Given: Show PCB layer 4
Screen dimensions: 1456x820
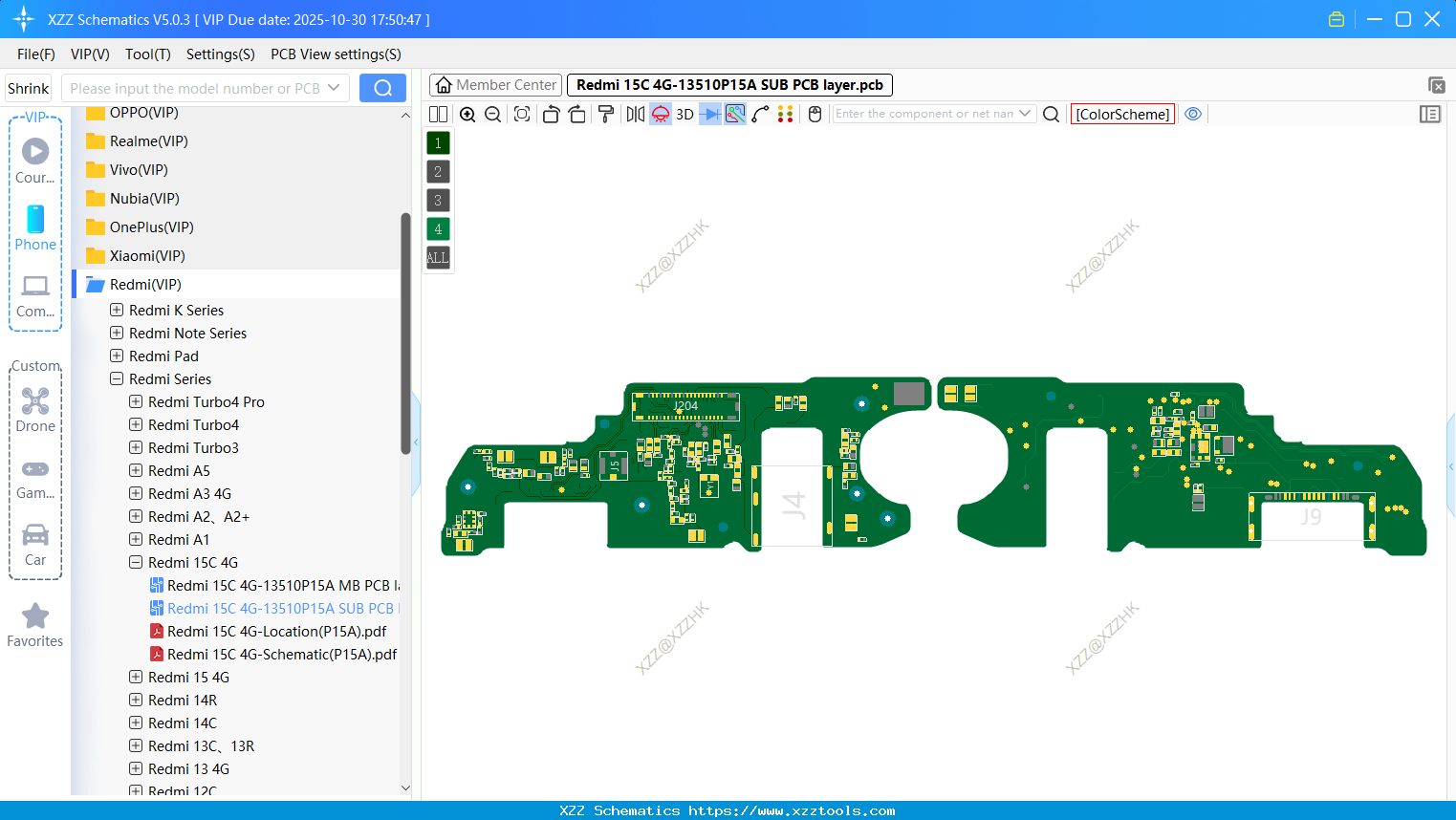Looking at the screenshot, I should tap(438, 229).
